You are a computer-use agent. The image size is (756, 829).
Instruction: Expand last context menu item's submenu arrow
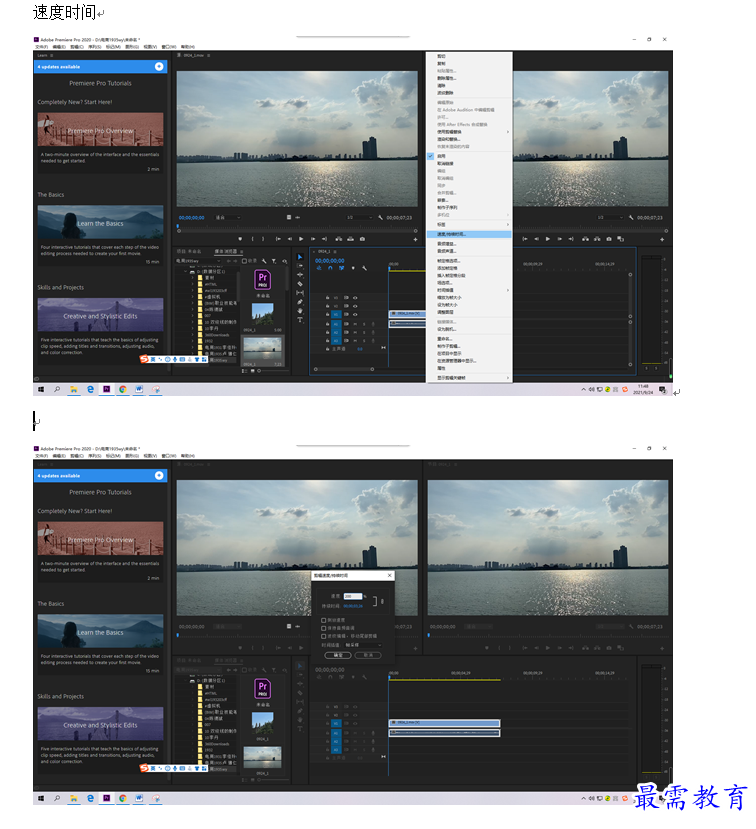(508, 377)
